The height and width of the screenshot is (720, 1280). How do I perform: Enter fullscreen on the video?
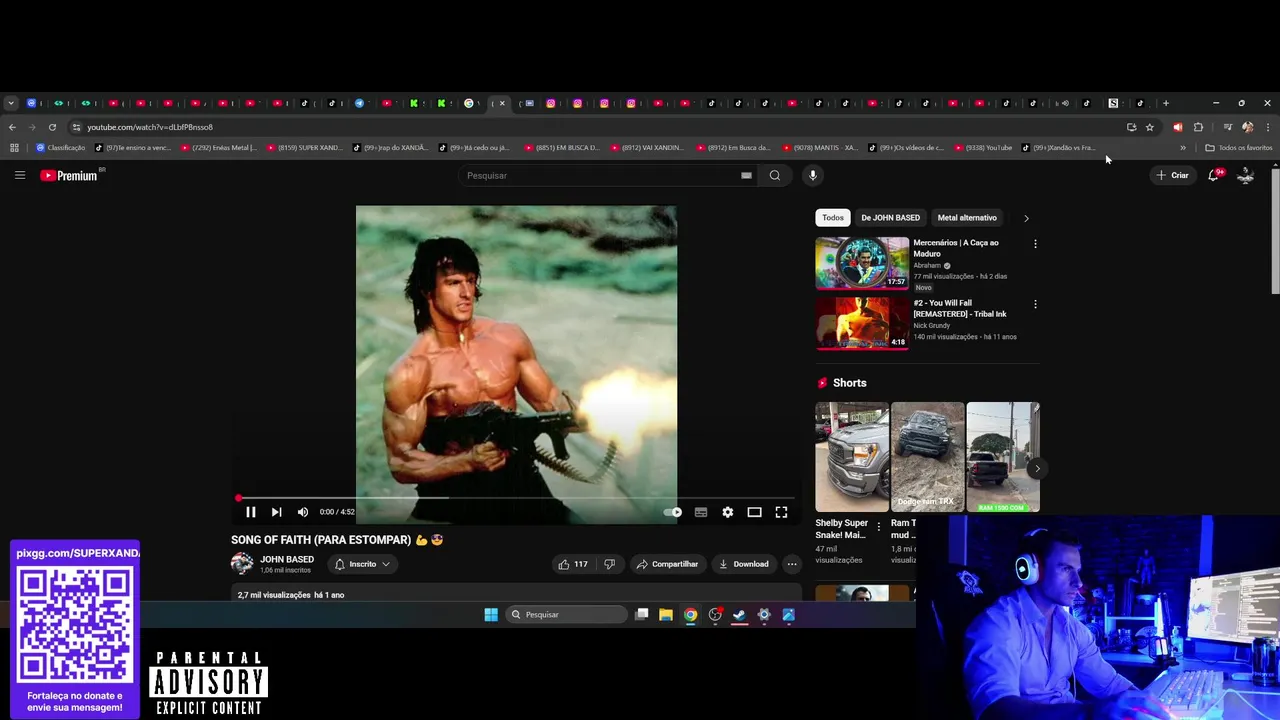point(782,512)
